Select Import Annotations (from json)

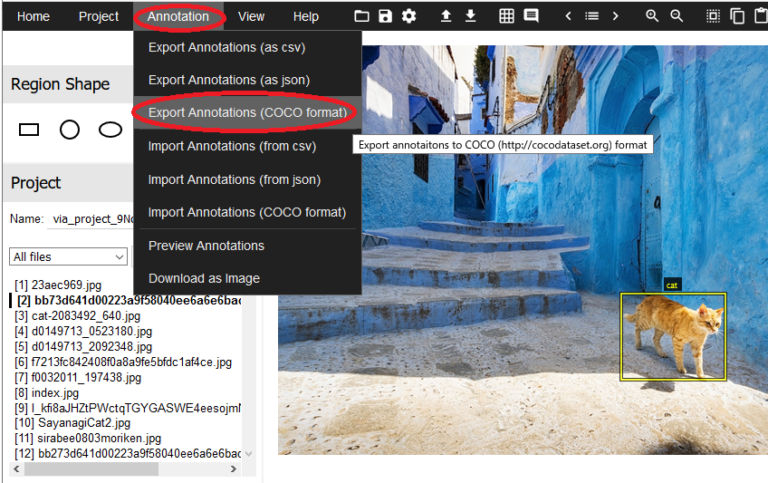pos(234,179)
